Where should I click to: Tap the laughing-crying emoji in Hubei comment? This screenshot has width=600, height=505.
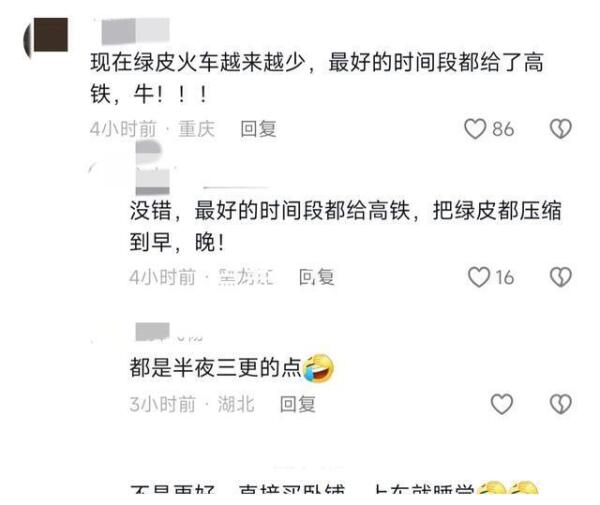click(318, 368)
